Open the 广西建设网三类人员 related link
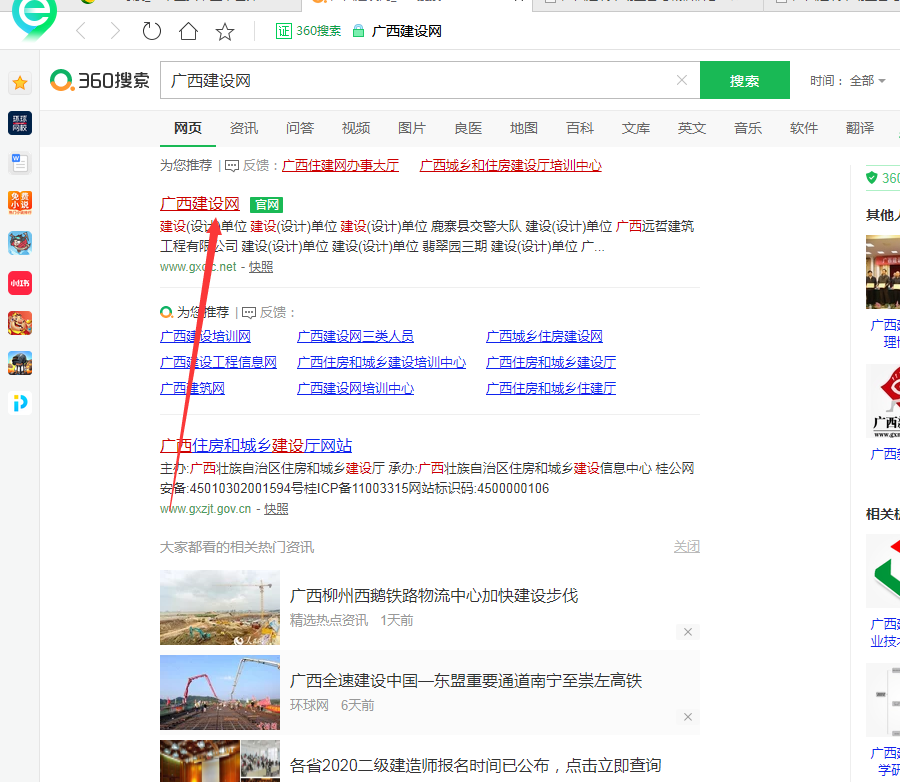Viewport: 900px width, 782px height. [x=355, y=336]
